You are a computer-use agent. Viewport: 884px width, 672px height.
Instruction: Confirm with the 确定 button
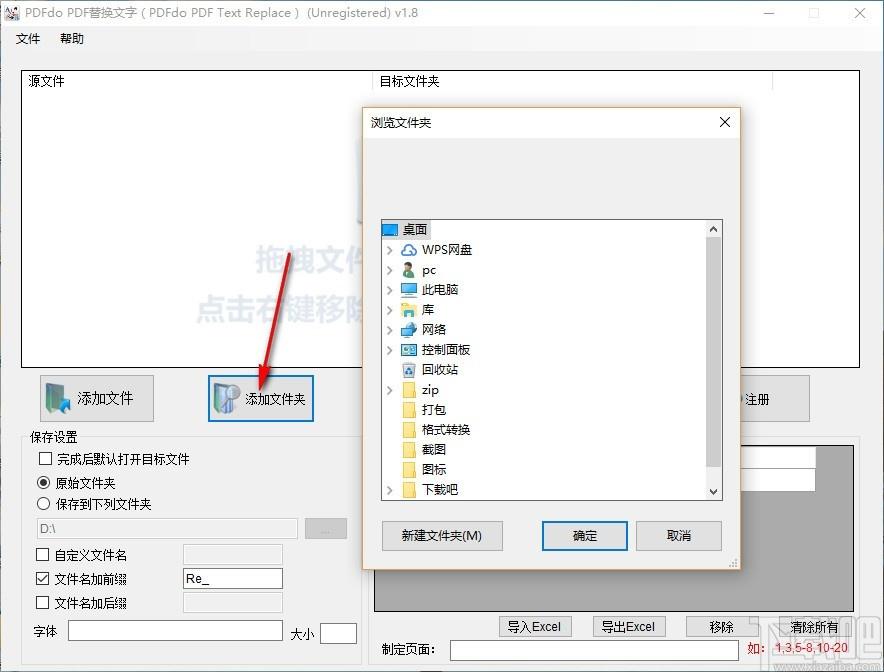coord(585,536)
